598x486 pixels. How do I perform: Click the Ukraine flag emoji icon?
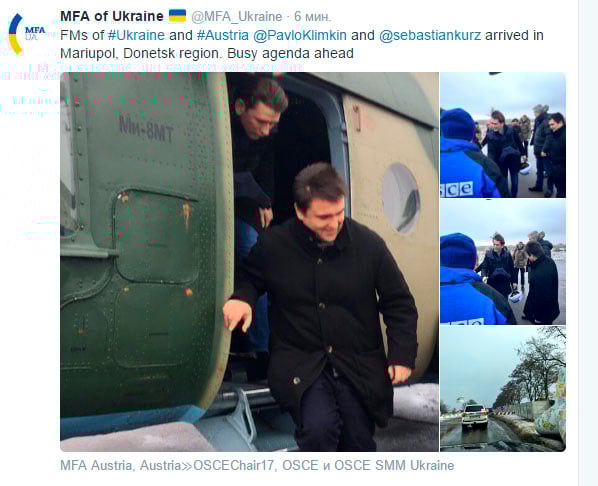click(177, 16)
